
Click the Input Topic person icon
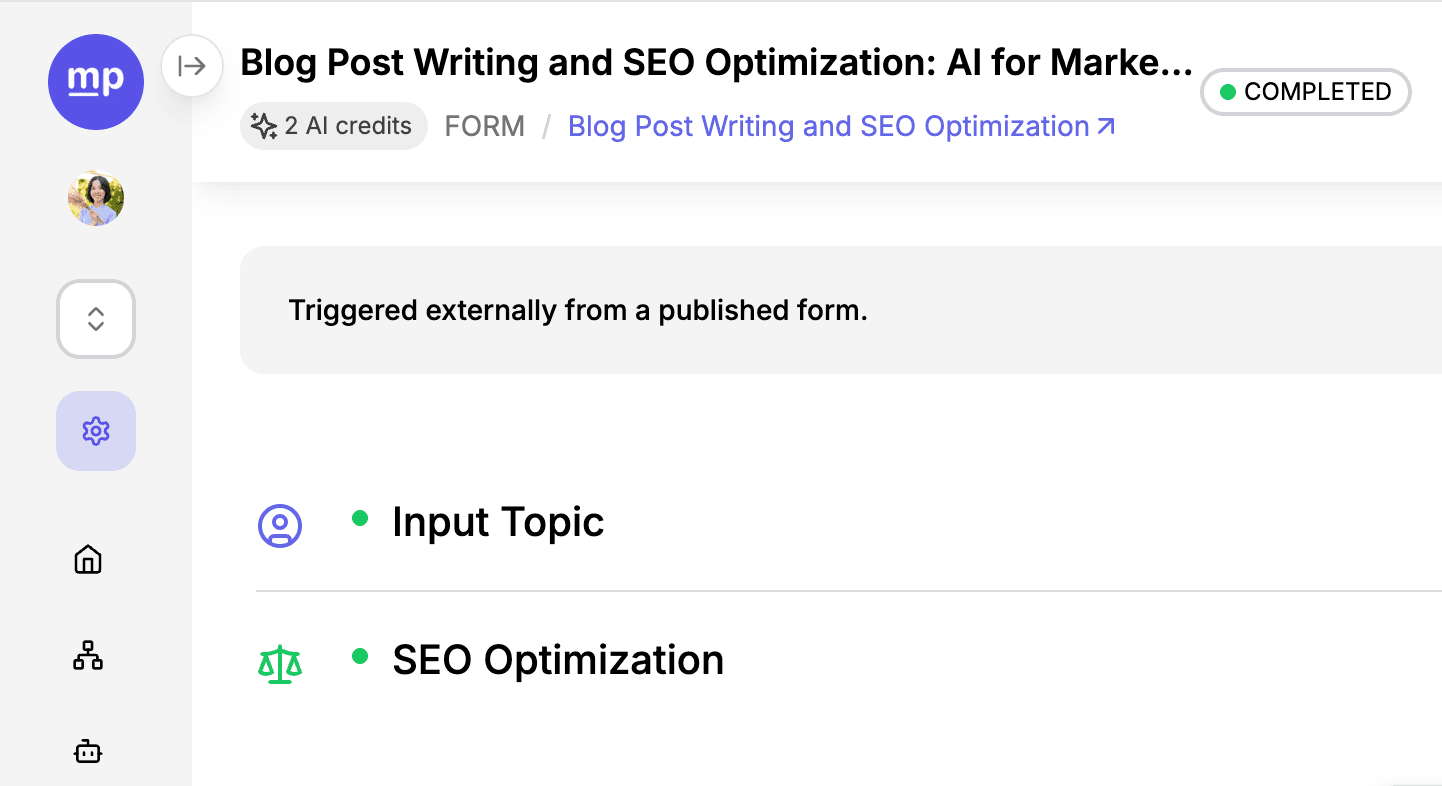pos(280,525)
